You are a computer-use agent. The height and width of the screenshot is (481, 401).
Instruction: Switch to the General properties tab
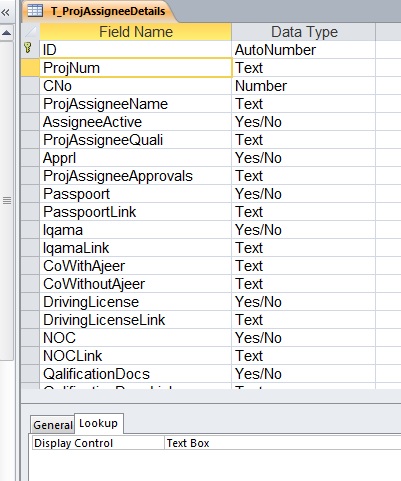(x=53, y=425)
